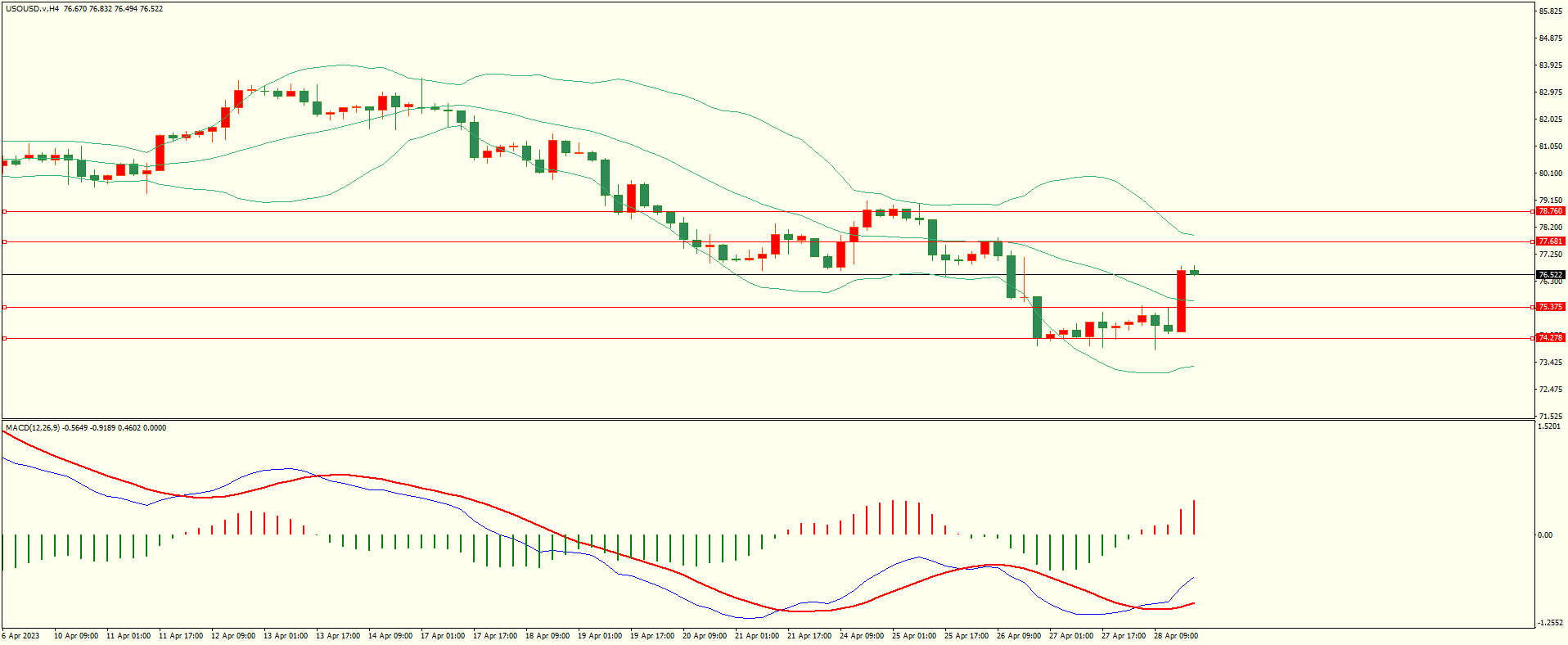Click the 76.522 current price tag
The height and width of the screenshot is (645, 1568).
[x=1550, y=275]
